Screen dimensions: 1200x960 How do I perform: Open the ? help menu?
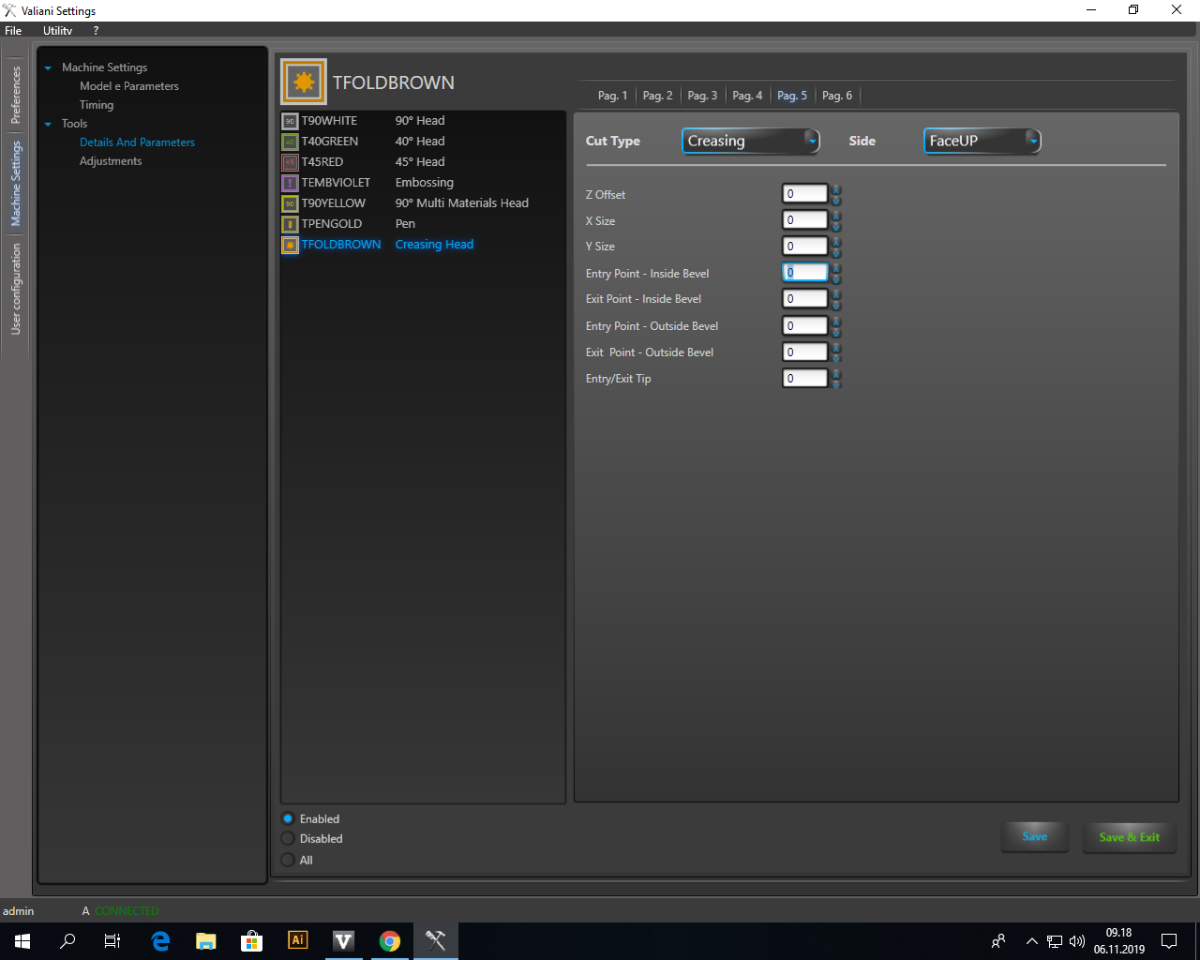coord(96,31)
